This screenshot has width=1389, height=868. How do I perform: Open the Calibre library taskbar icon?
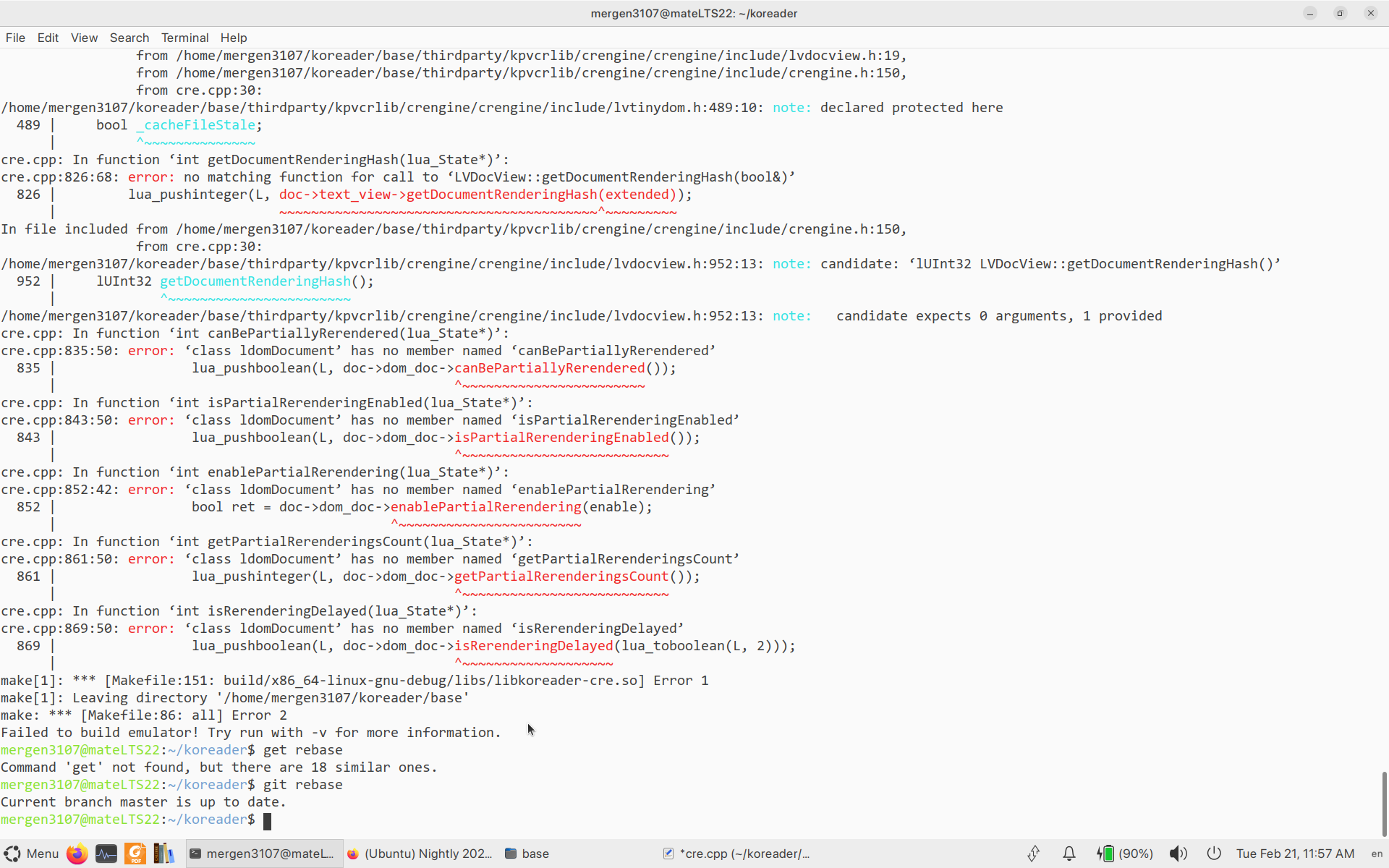[x=163, y=854]
